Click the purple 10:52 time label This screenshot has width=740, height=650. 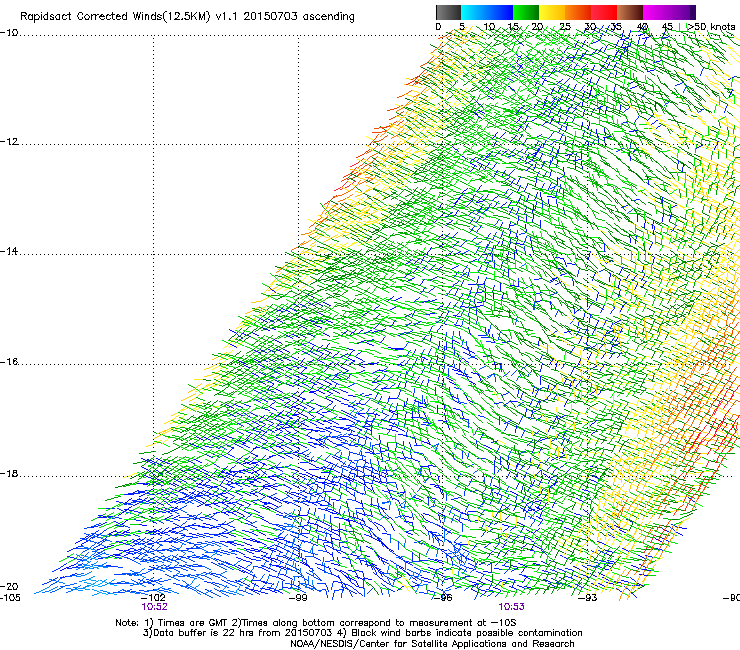(154, 607)
